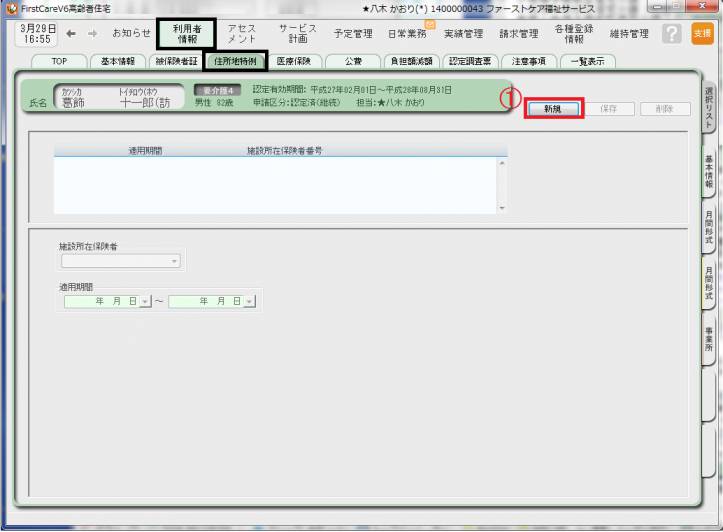This screenshot has width=723, height=532.
Task: Click the forward arrow navigation icon
Action: [x=91, y=33]
